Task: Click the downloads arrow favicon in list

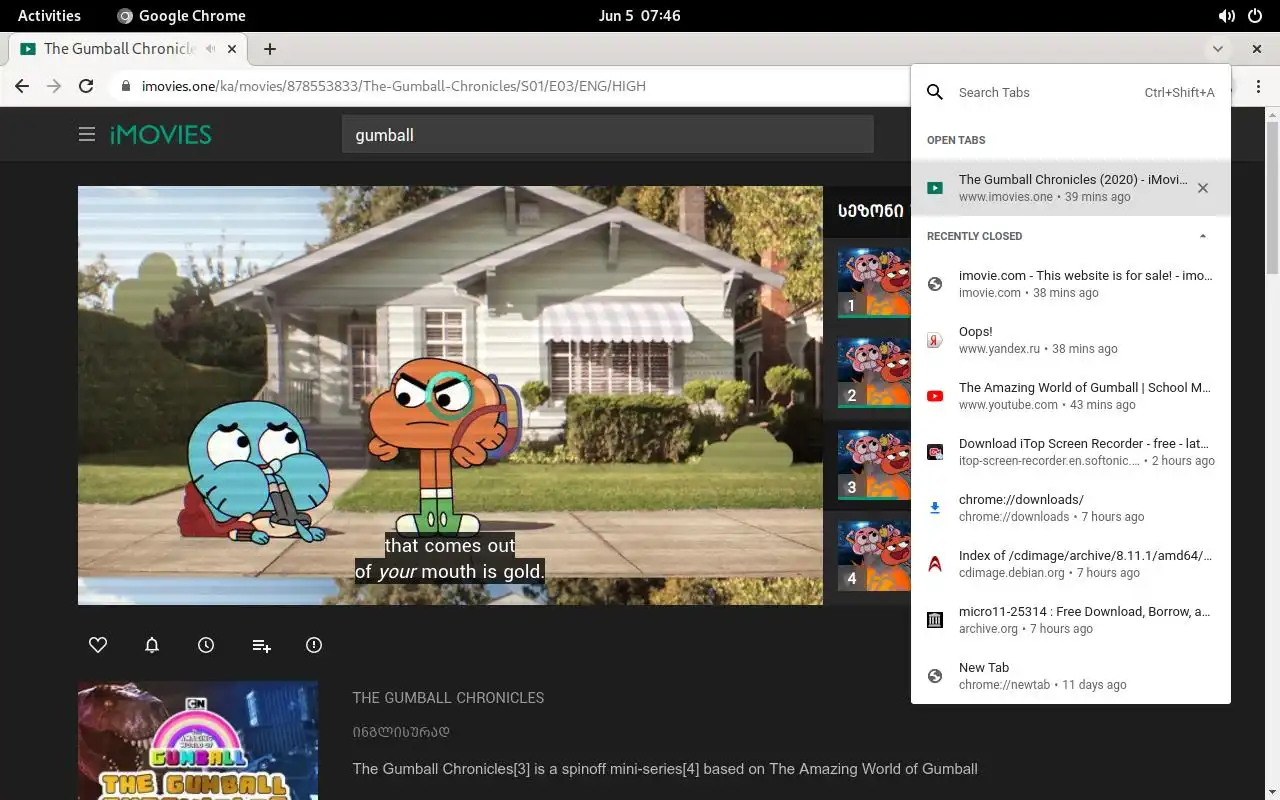Action: click(x=935, y=508)
